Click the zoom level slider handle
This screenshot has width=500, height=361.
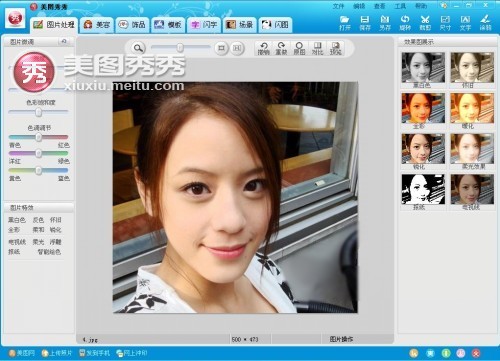click(x=180, y=48)
